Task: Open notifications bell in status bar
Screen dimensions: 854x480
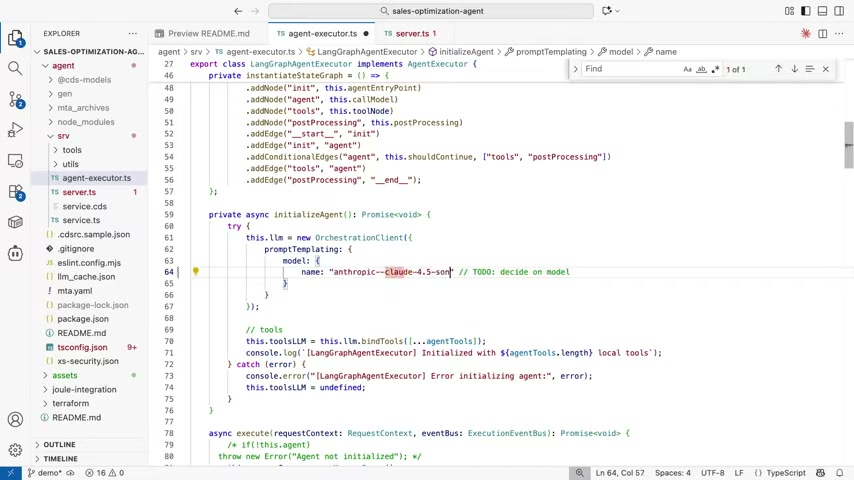Action: pos(840,473)
